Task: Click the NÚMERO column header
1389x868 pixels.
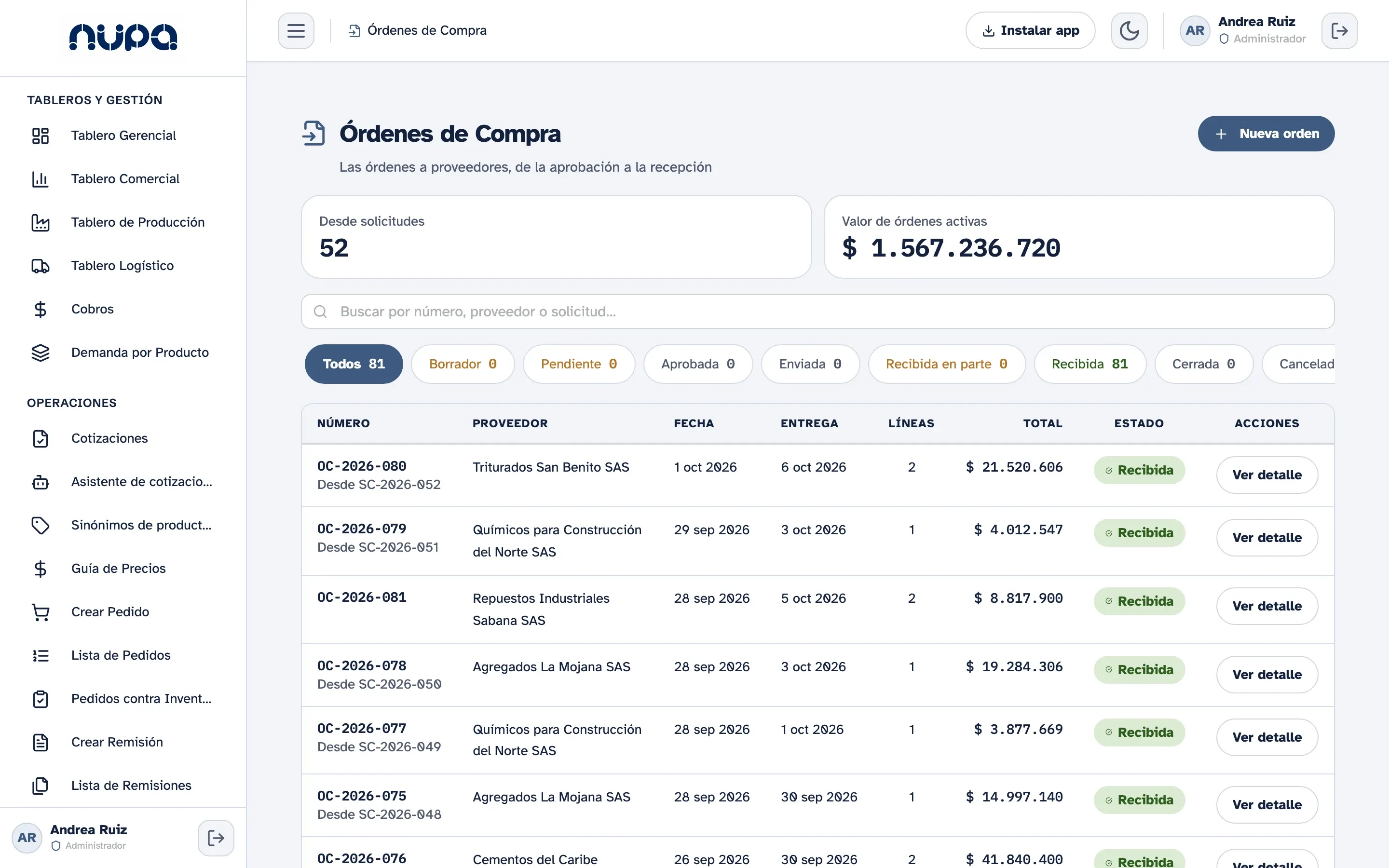Action: coord(343,424)
